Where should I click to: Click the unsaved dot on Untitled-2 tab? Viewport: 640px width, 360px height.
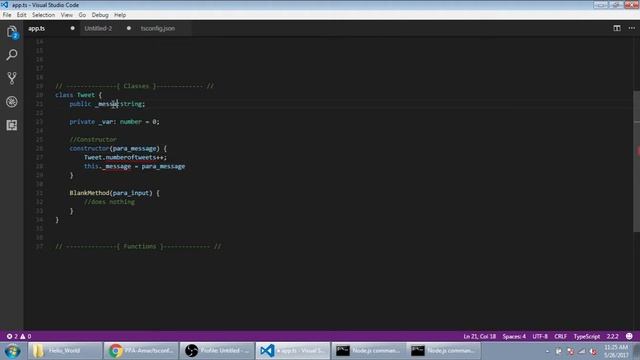coord(129,28)
